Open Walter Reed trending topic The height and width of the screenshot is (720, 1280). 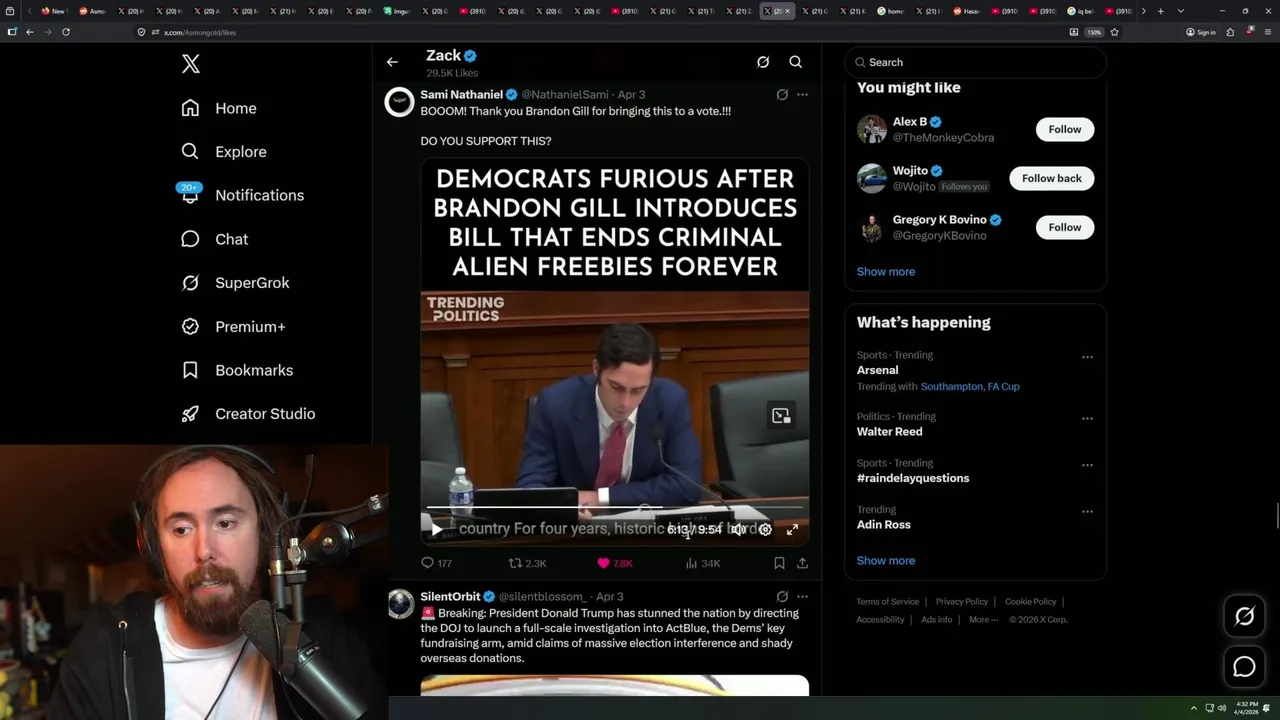(889, 432)
